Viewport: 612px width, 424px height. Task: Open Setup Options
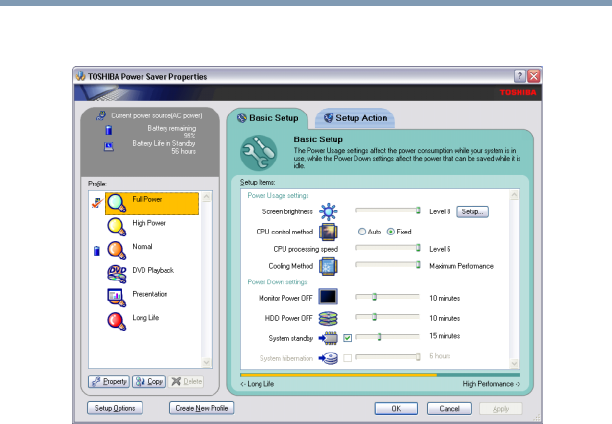(116, 408)
